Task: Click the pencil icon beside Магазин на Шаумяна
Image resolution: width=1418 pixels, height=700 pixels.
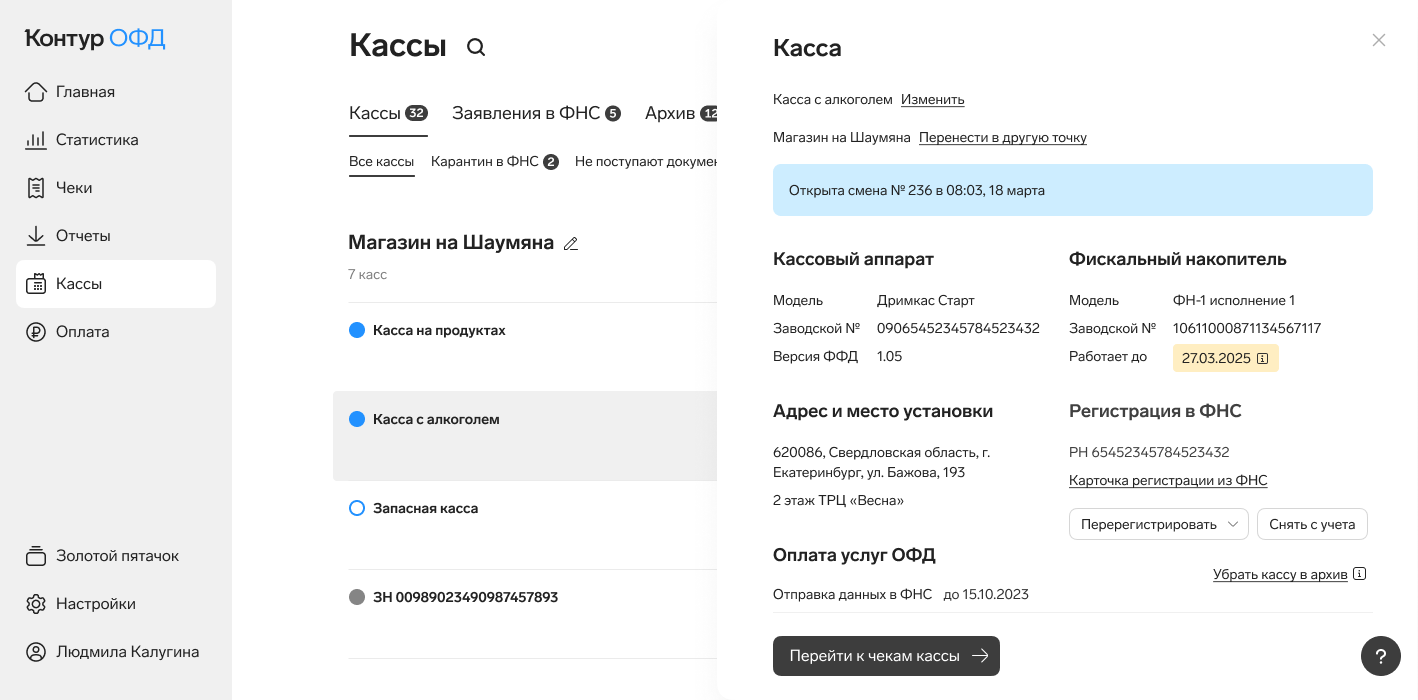Action: coord(571,243)
